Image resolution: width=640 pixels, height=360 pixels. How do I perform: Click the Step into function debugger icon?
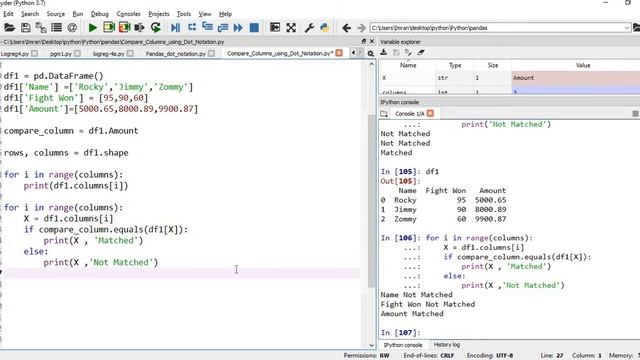(x=207, y=28)
